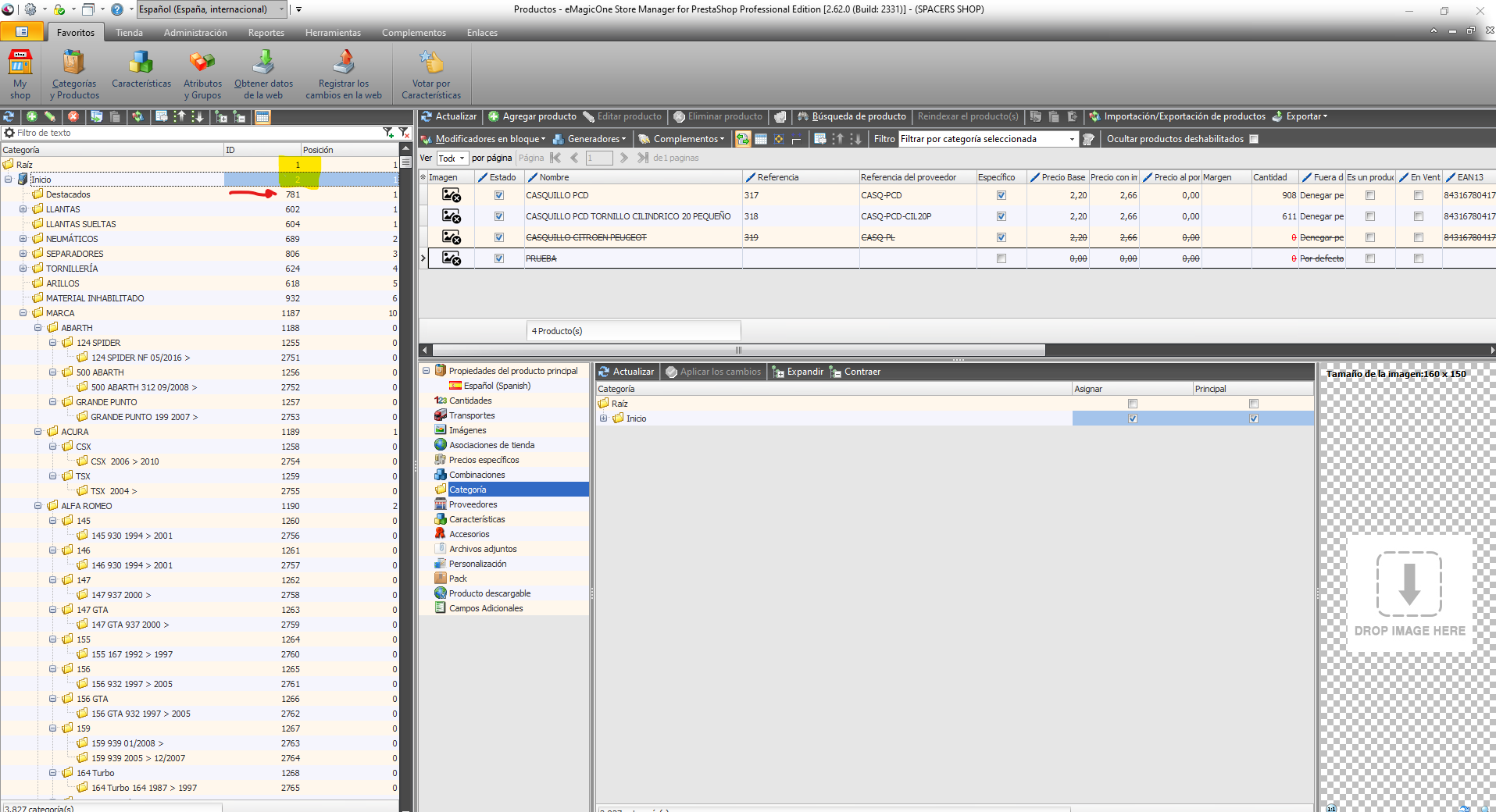Toggle Asignar checkbox for Raíz category
The width and height of the screenshot is (1496, 812).
point(1133,404)
